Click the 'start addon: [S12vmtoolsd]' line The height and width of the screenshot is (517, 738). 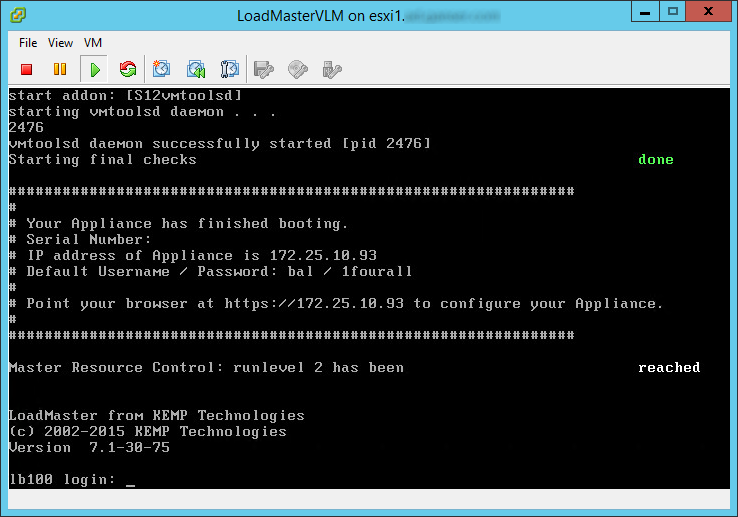click(125, 96)
